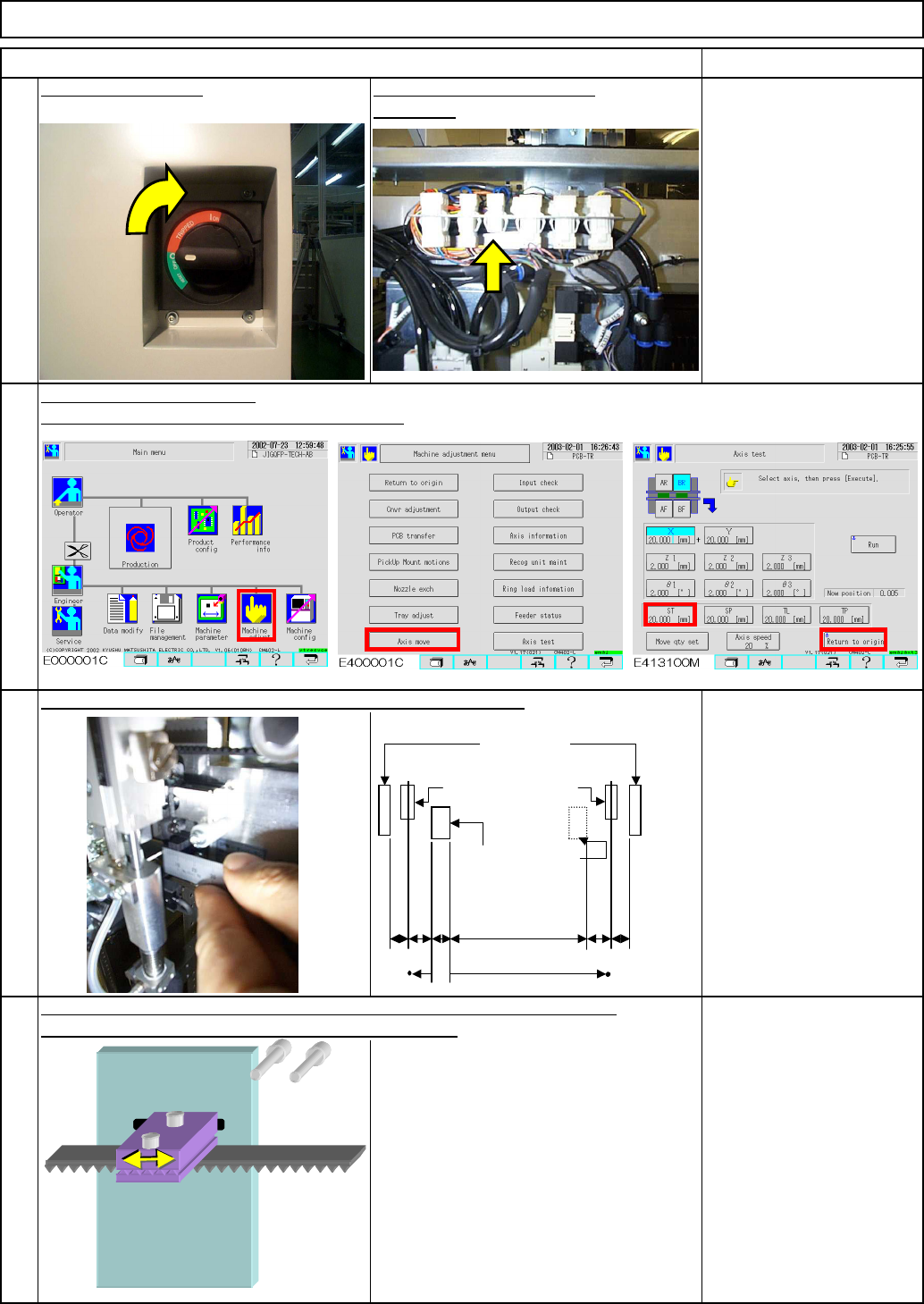Open Output check menu item
This screenshot has height=1304, width=924.
[x=538, y=509]
